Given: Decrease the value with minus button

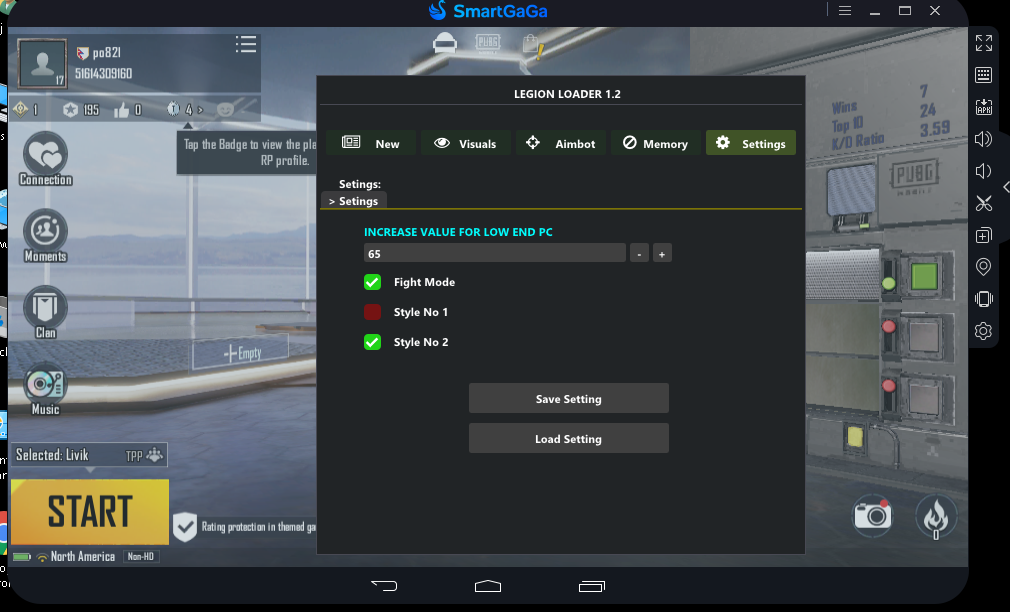Looking at the screenshot, I should tap(639, 253).
